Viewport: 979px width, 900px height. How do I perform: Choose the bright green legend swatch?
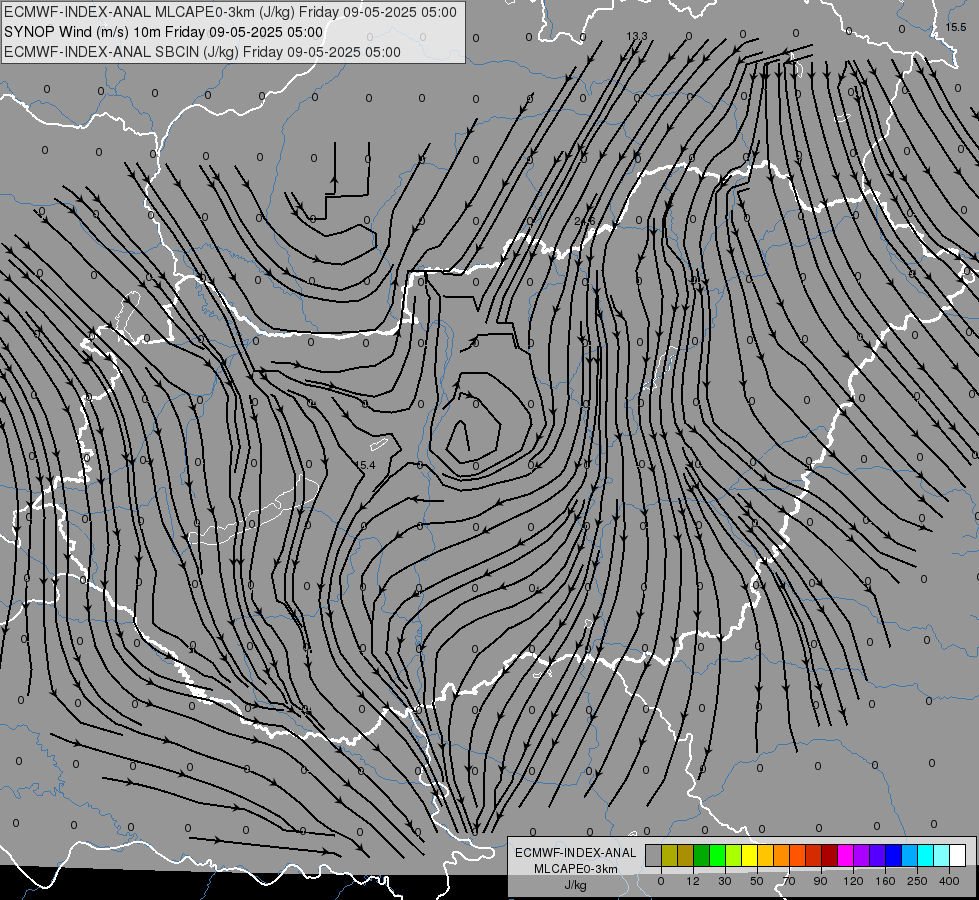tap(717, 856)
